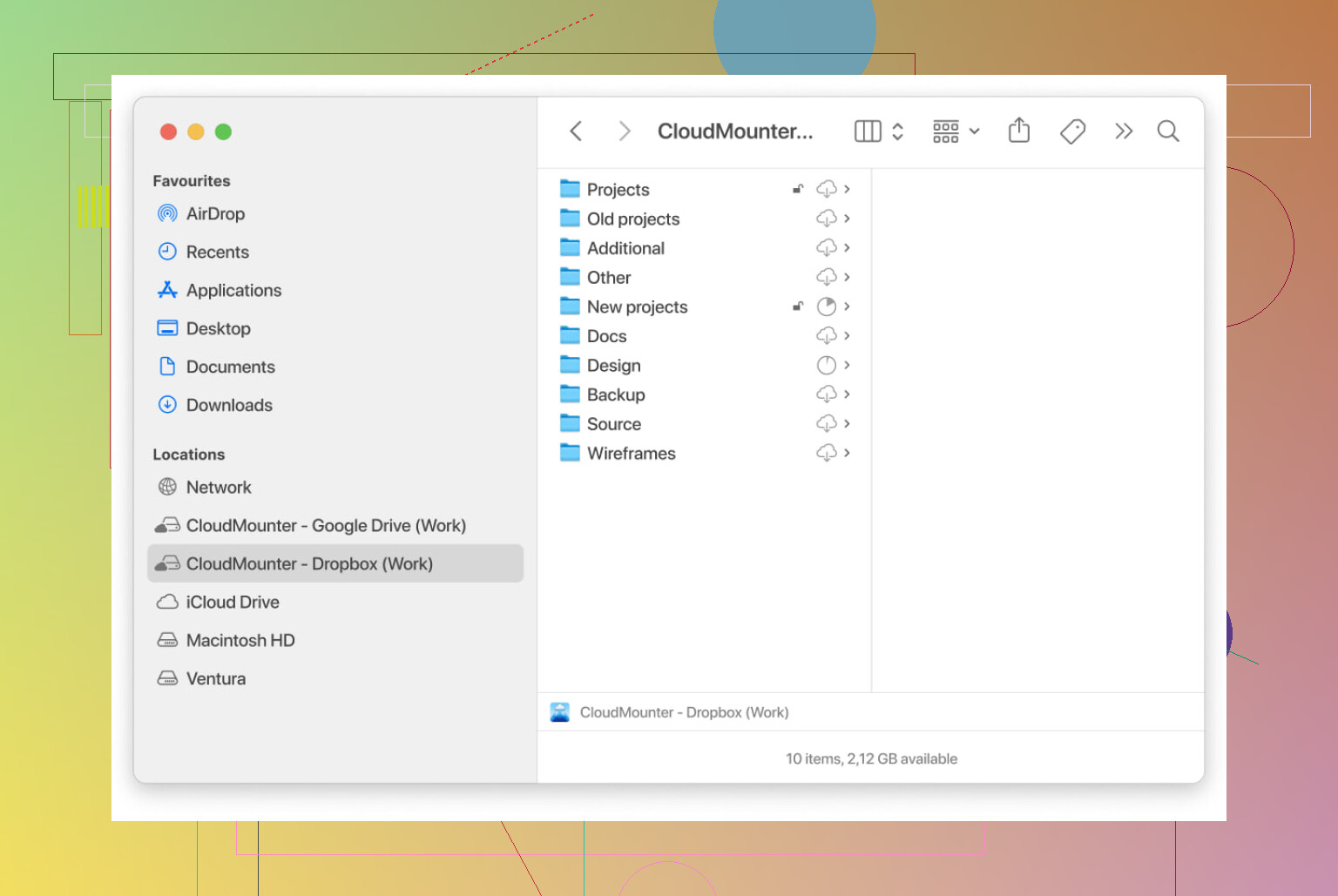Download Backup folder via cloud icon
The height and width of the screenshot is (896, 1338).
point(827,394)
